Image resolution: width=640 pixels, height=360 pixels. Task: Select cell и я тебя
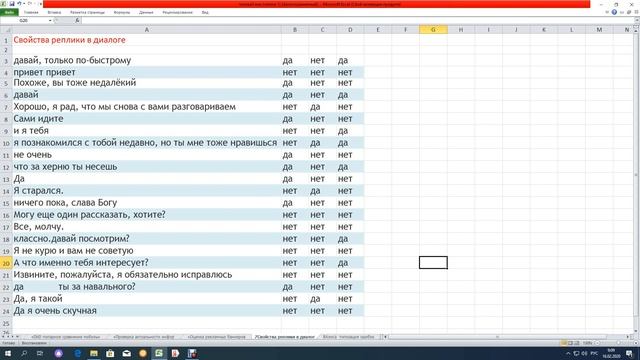[x=147, y=131]
